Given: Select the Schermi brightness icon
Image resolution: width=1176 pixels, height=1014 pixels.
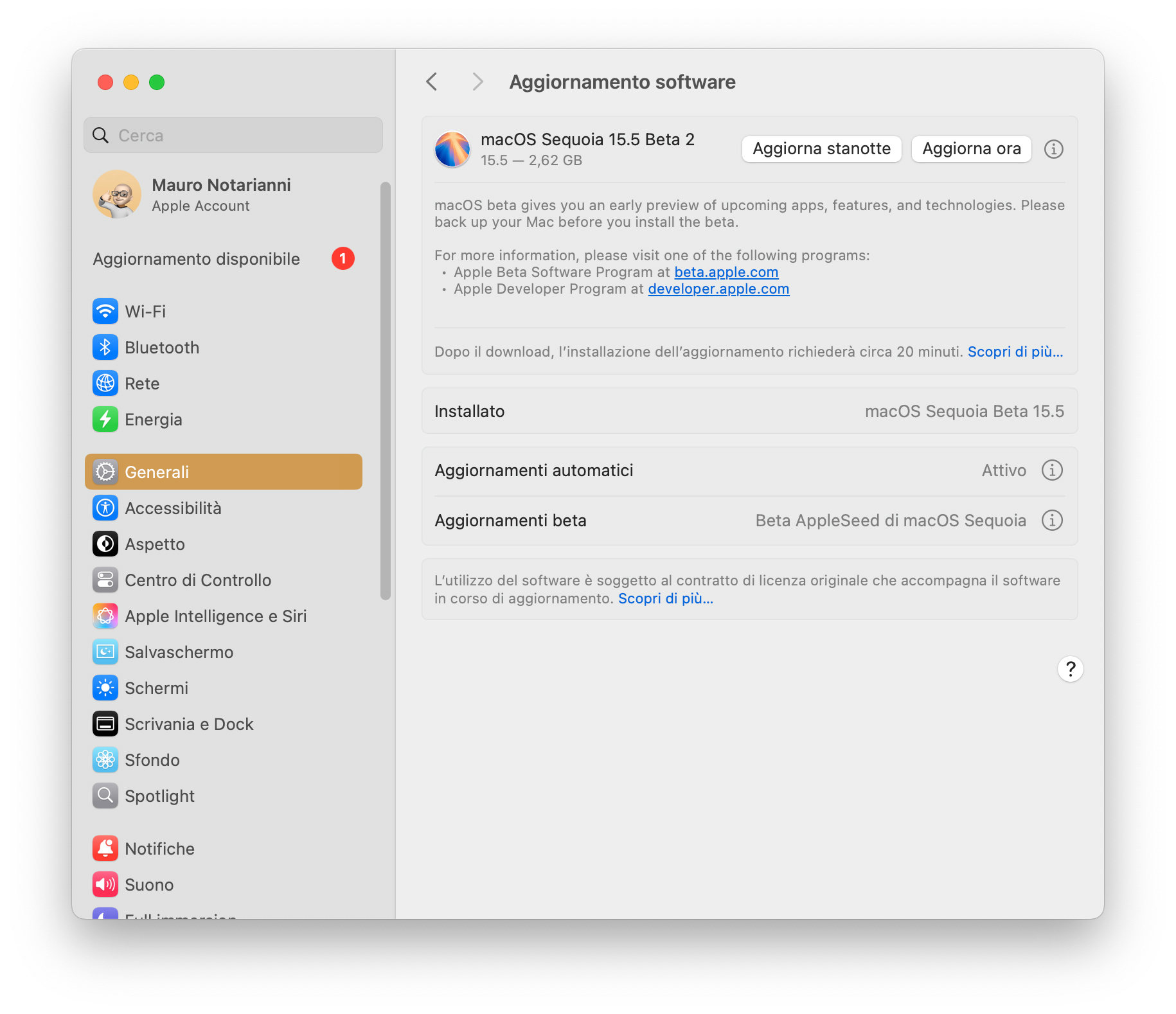Looking at the screenshot, I should coord(105,688).
